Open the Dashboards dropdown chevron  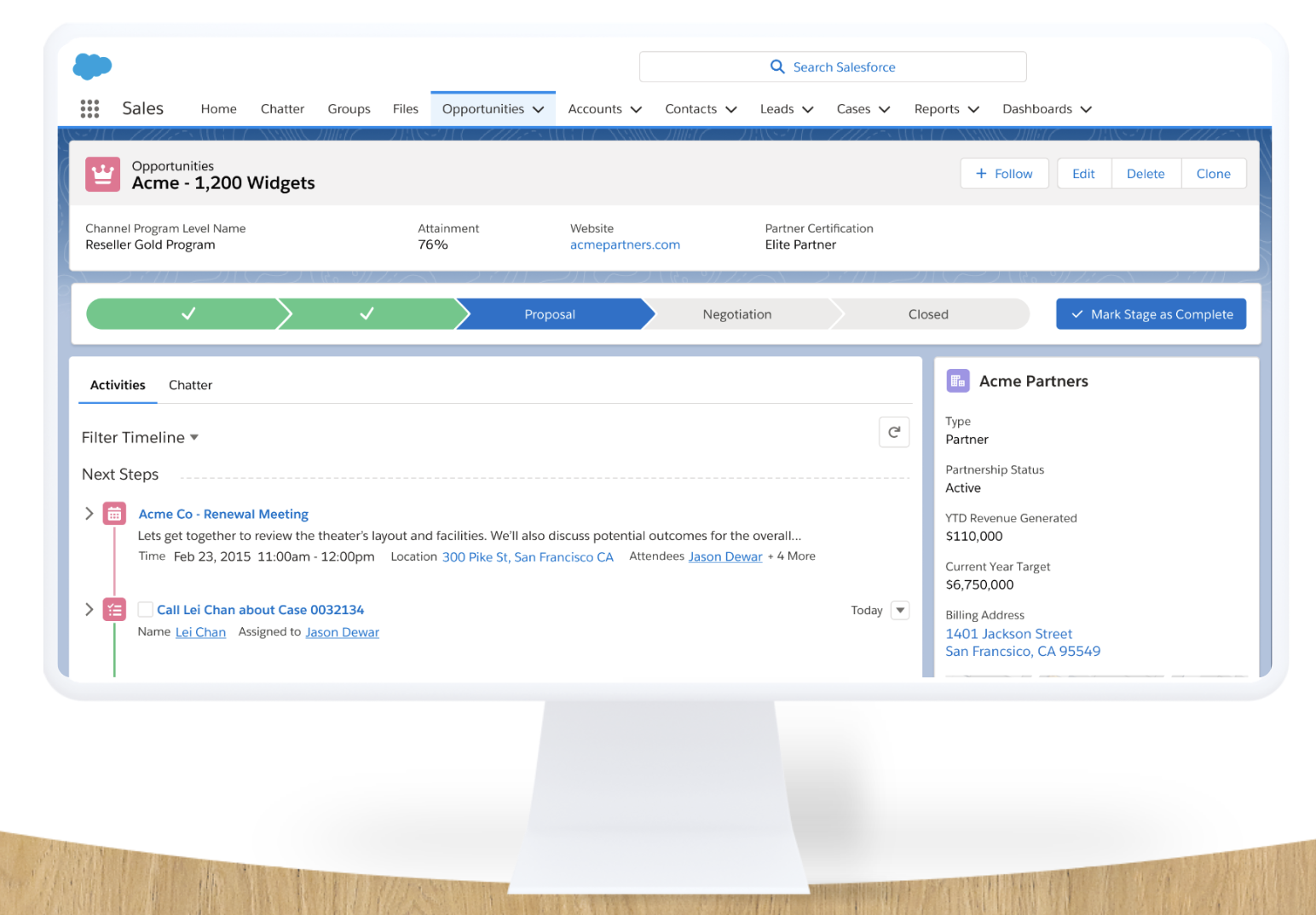1086,109
